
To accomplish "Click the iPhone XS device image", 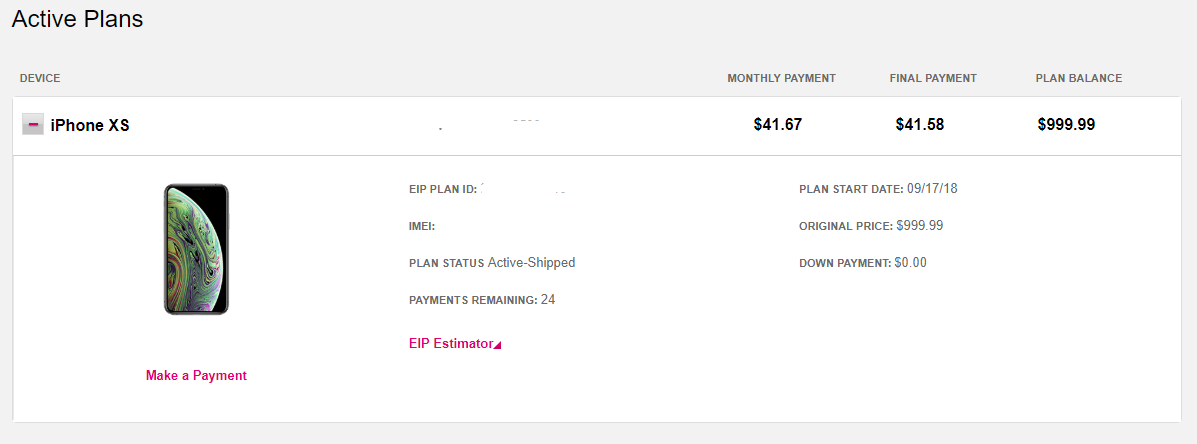I will click(196, 249).
